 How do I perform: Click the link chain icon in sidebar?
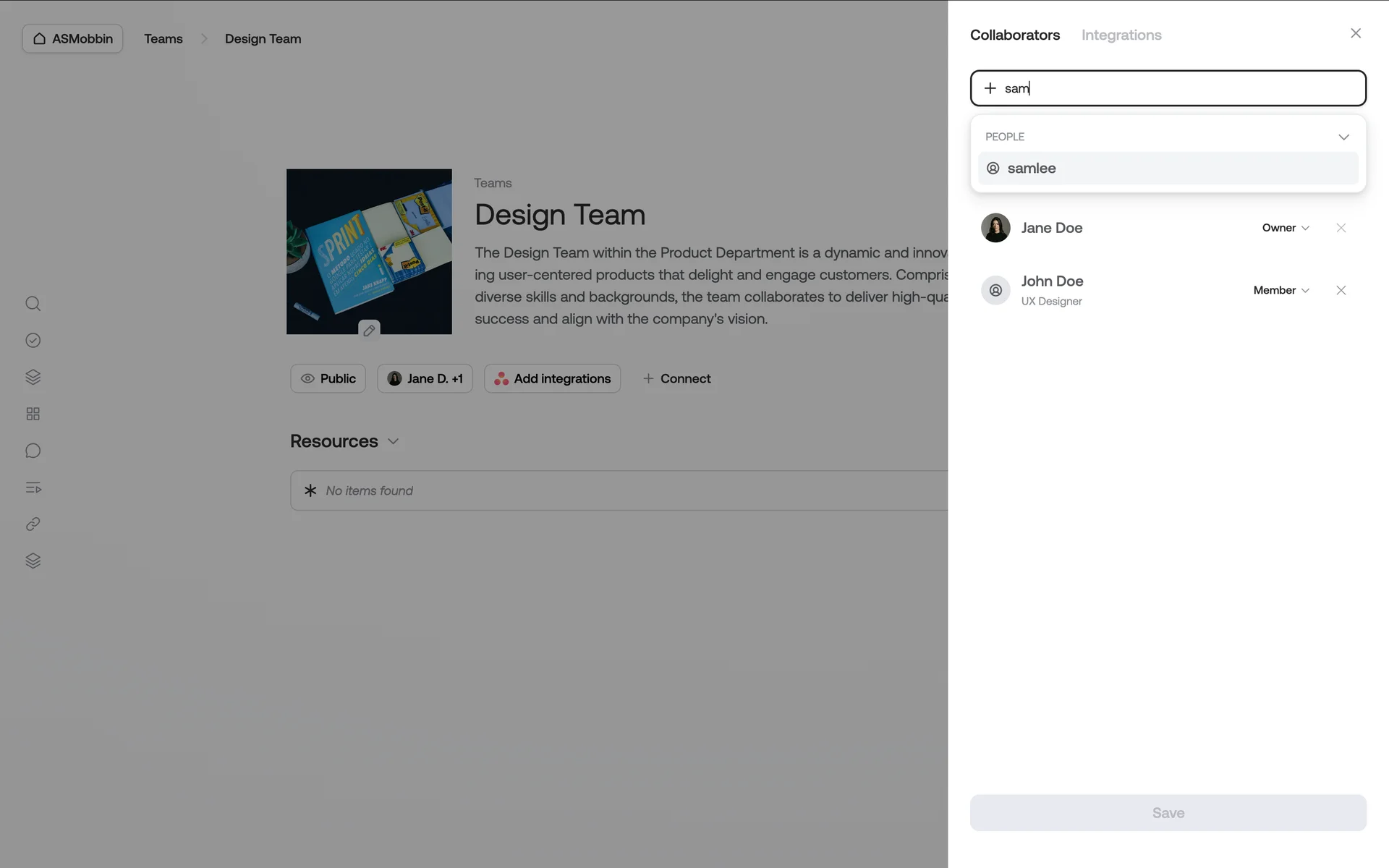pyautogui.click(x=33, y=524)
